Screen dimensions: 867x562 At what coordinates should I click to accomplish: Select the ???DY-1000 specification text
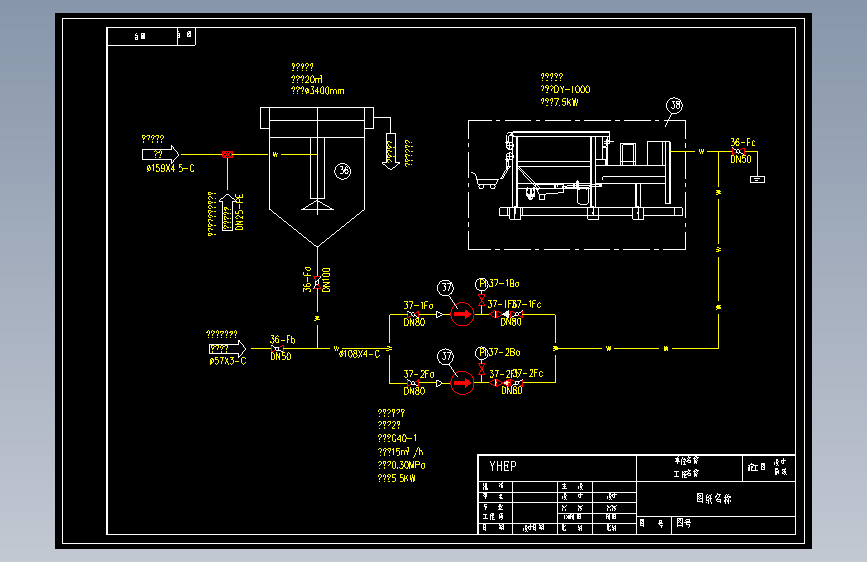pos(565,90)
